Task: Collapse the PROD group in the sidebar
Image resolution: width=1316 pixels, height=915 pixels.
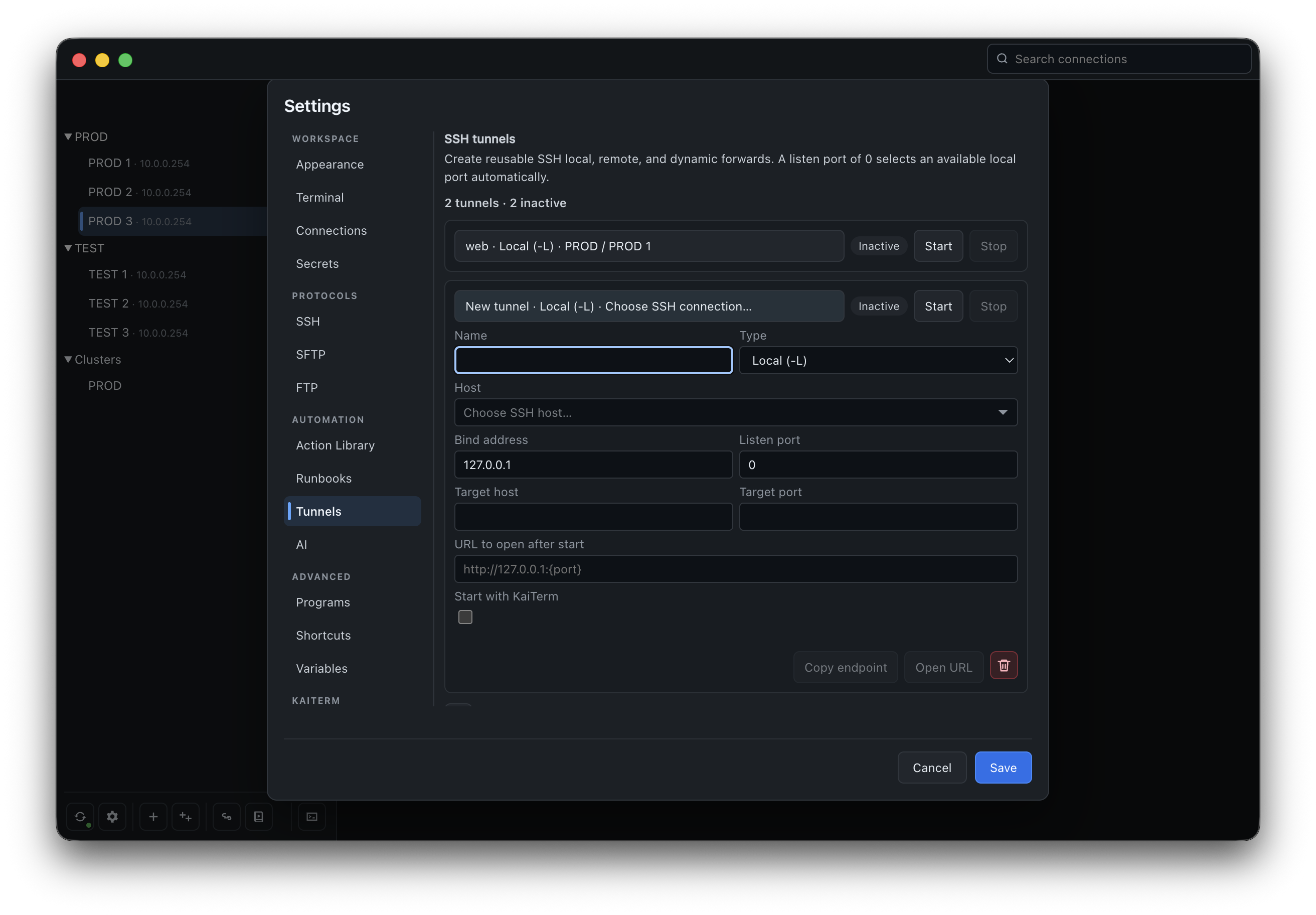Action: pyautogui.click(x=68, y=136)
